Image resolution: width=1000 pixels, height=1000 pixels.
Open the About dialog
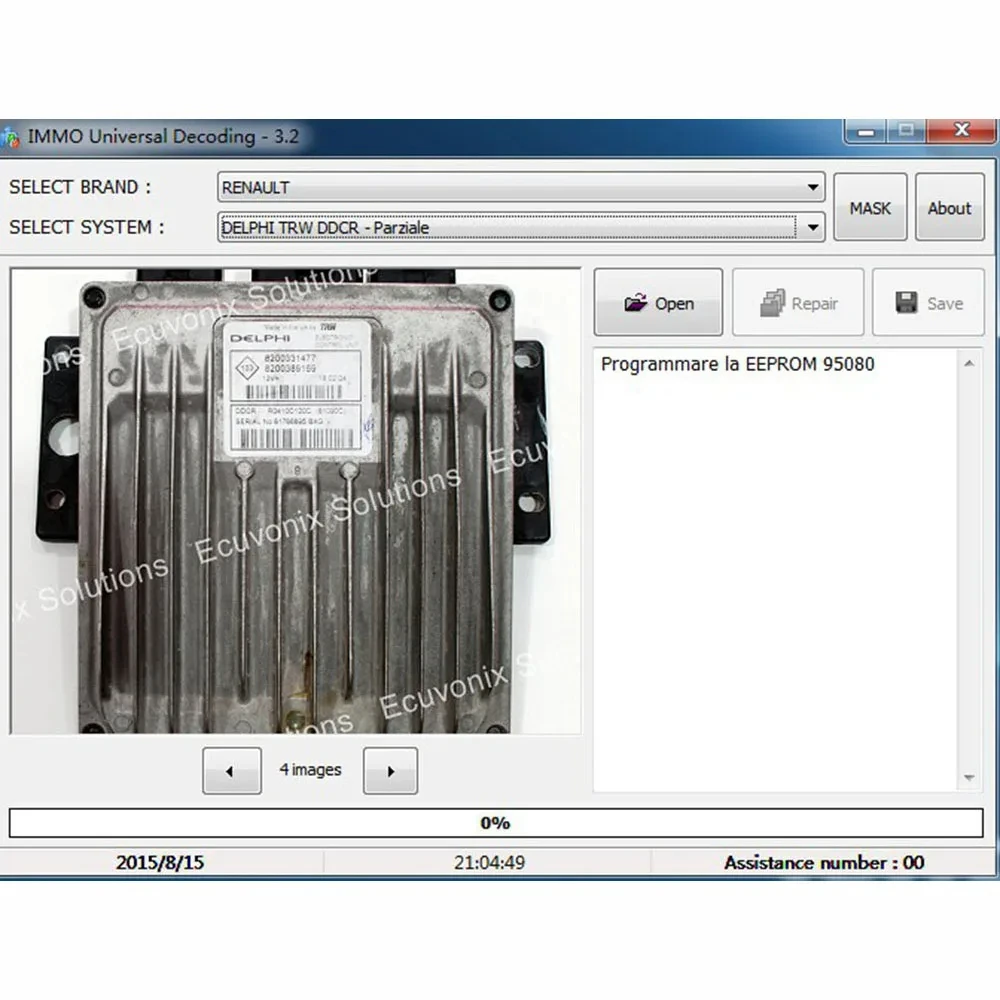click(x=950, y=207)
